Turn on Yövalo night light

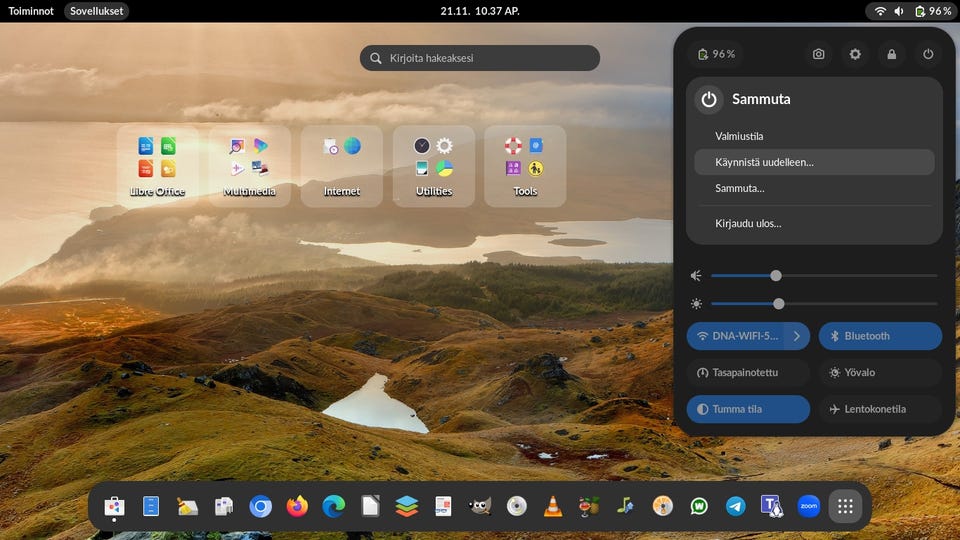[x=880, y=372]
